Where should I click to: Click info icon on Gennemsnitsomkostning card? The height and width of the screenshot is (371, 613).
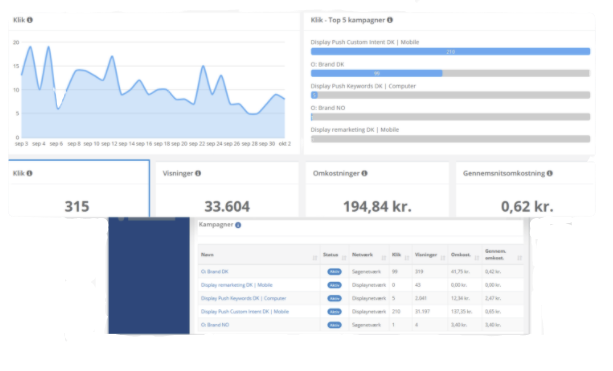[x=550, y=173]
